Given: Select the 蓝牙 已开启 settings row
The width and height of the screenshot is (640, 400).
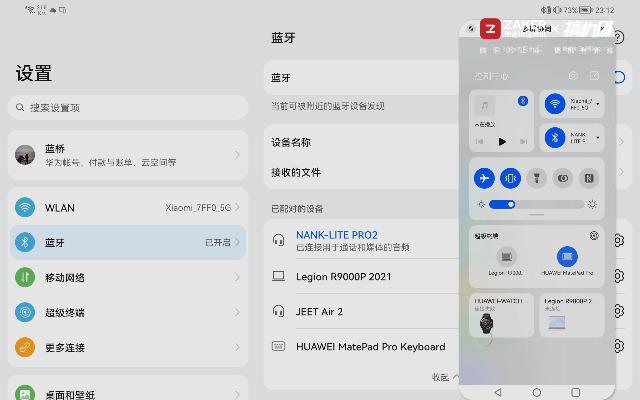Looking at the screenshot, I should (128, 242).
